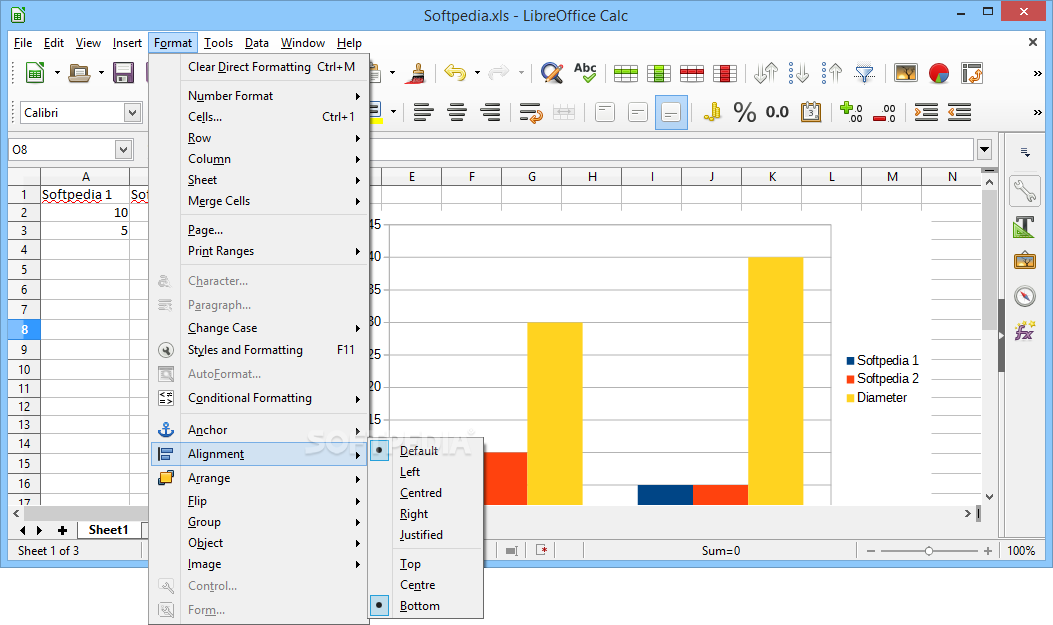Open sidebar Properties wrench icon

[1025, 191]
